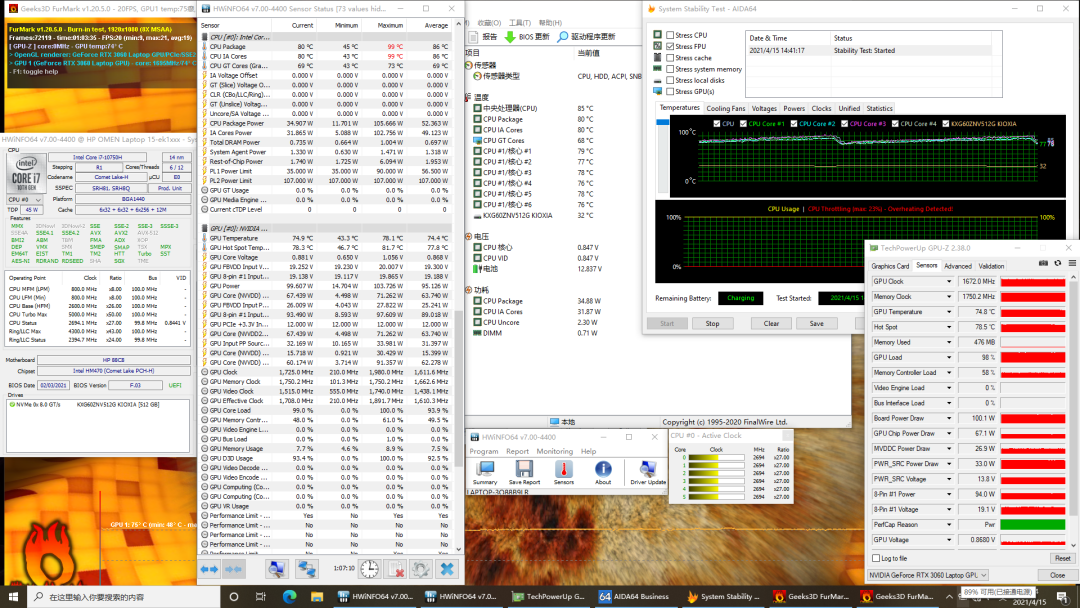Expand the GPU selector NVIDIA GeForce RTX 3060

coord(985,575)
